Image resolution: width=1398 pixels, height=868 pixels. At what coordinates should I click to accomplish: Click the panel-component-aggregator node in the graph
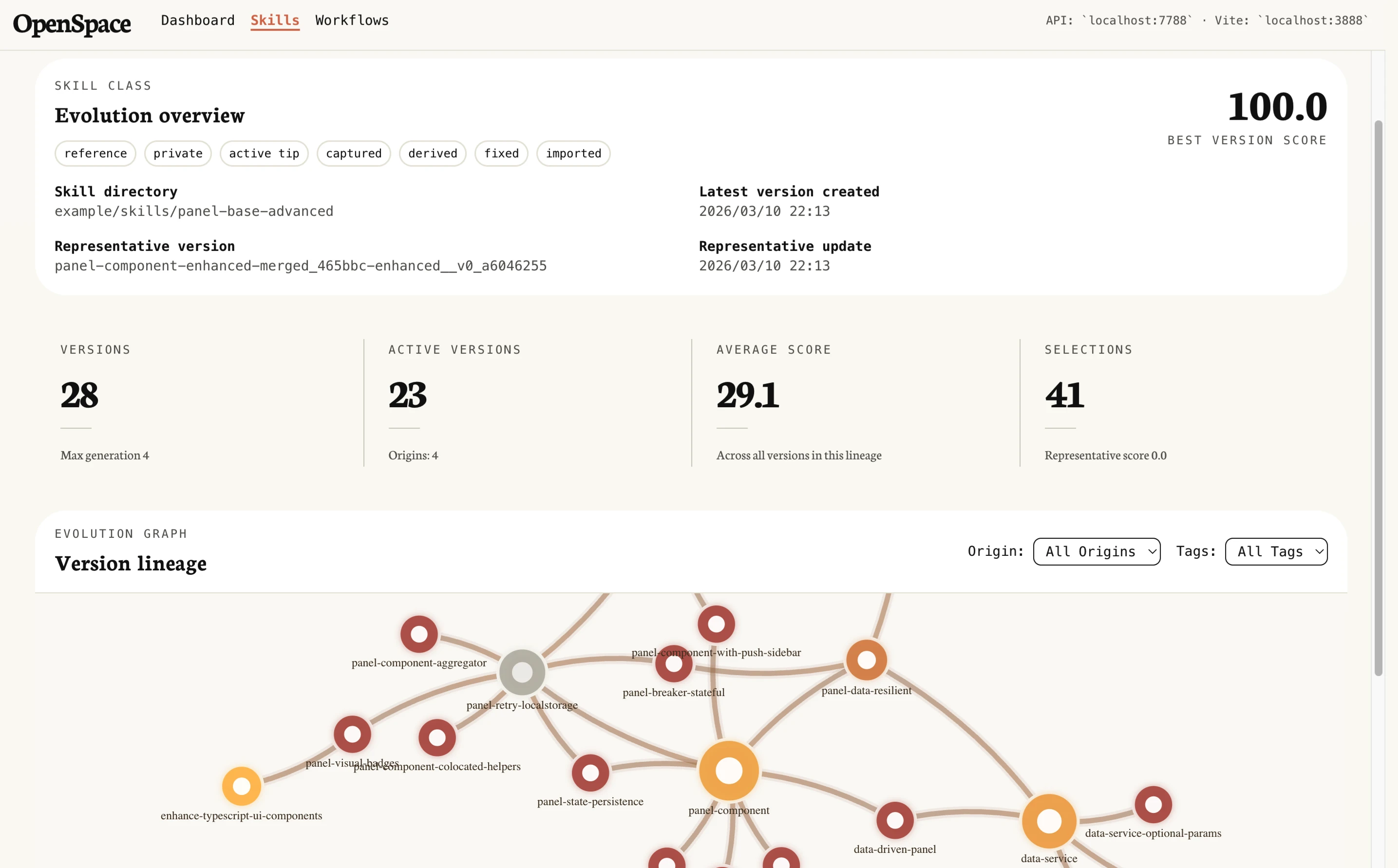[419, 634]
